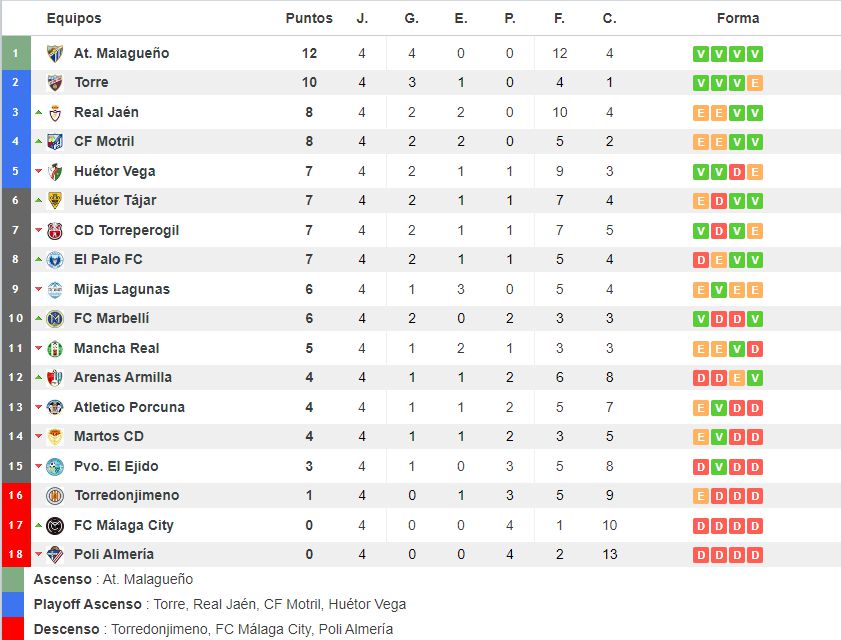The height and width of the screenshot is (640, 841).
Task: Click the Real Jaén crest icon
Action: pos(55,113)
